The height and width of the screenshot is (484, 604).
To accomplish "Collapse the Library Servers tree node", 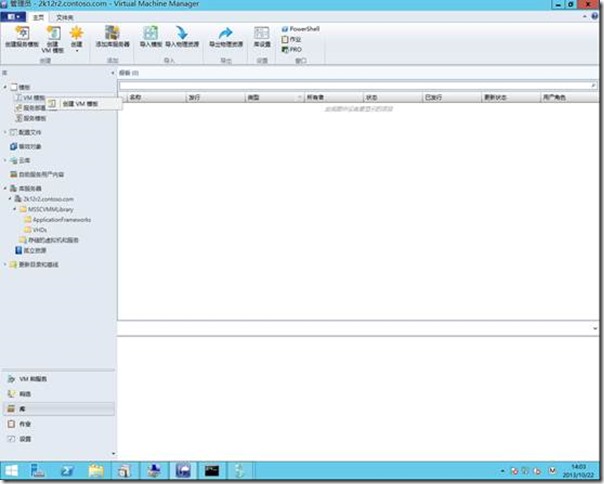I will 5,188.
